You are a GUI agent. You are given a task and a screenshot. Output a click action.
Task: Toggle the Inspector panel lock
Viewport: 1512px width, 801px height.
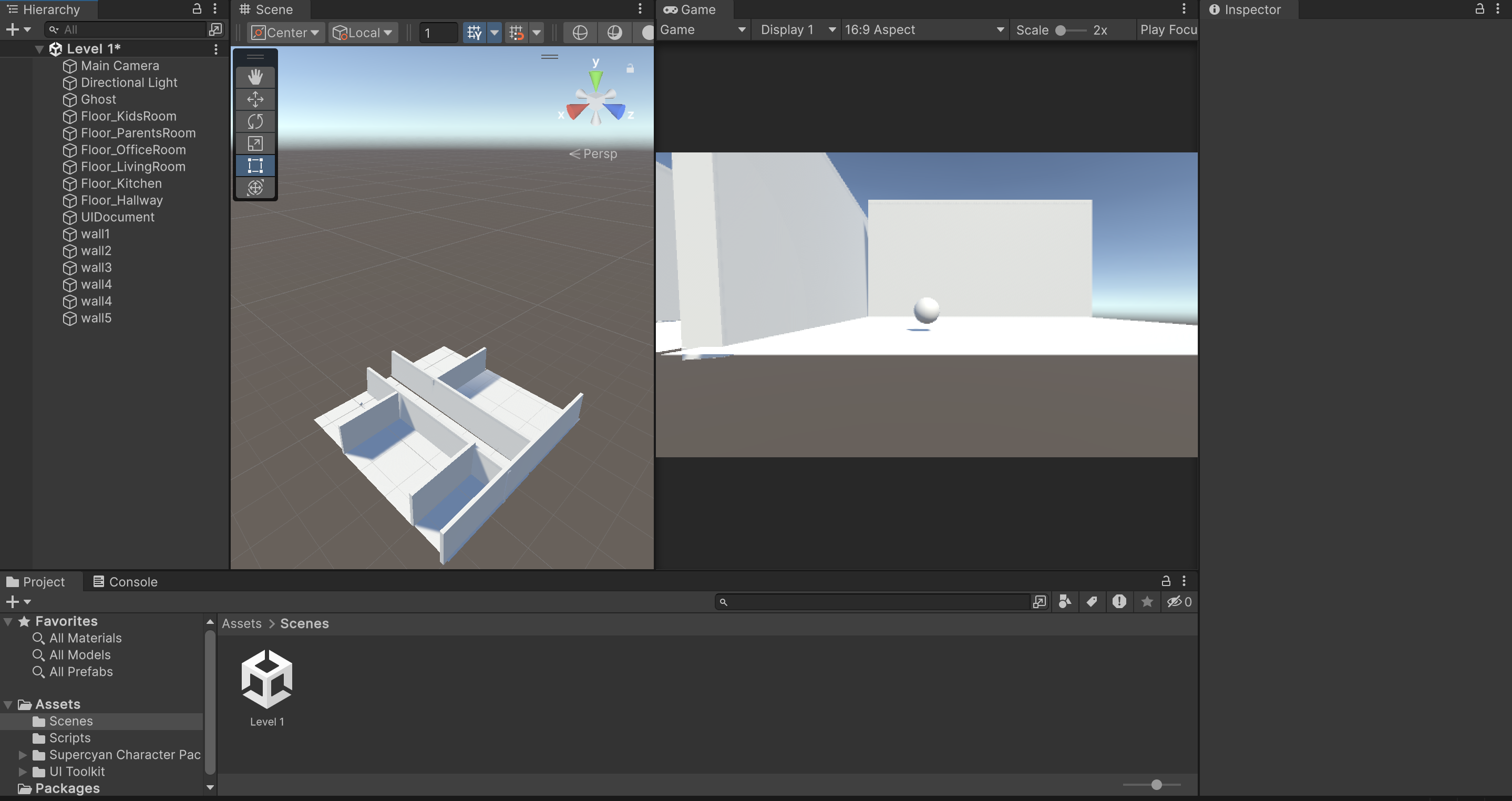(1479, 9)
